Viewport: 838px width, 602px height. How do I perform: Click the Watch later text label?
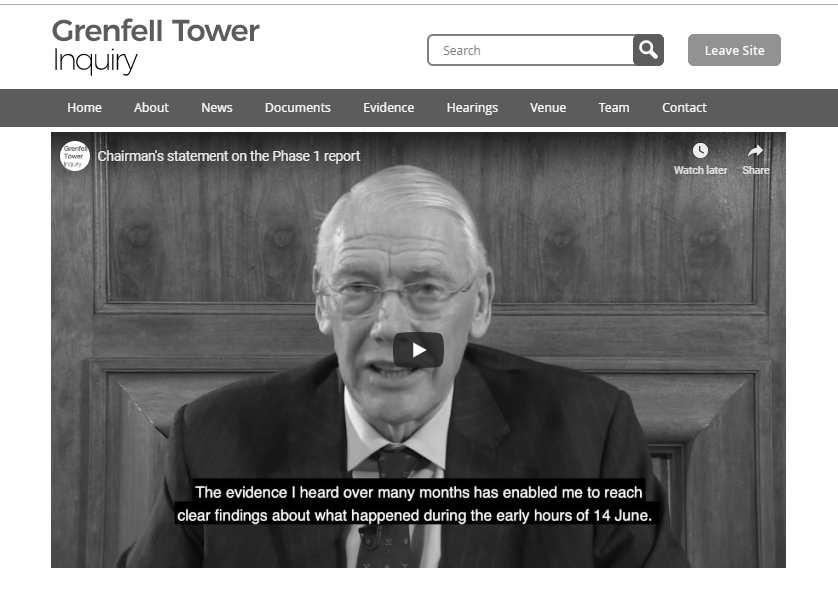(x=700, y=170)
